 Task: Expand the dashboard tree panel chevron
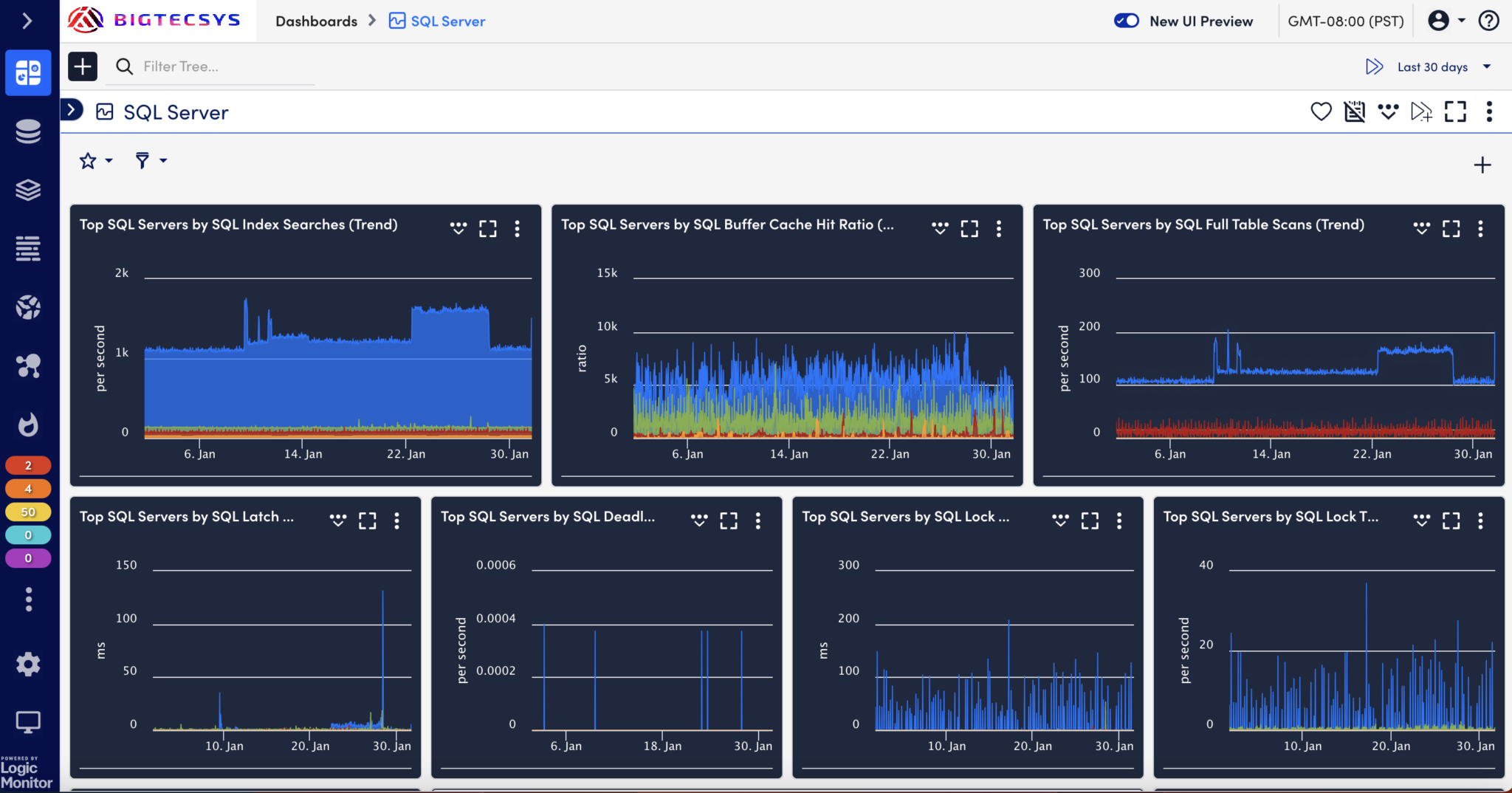tap(72, 111)
